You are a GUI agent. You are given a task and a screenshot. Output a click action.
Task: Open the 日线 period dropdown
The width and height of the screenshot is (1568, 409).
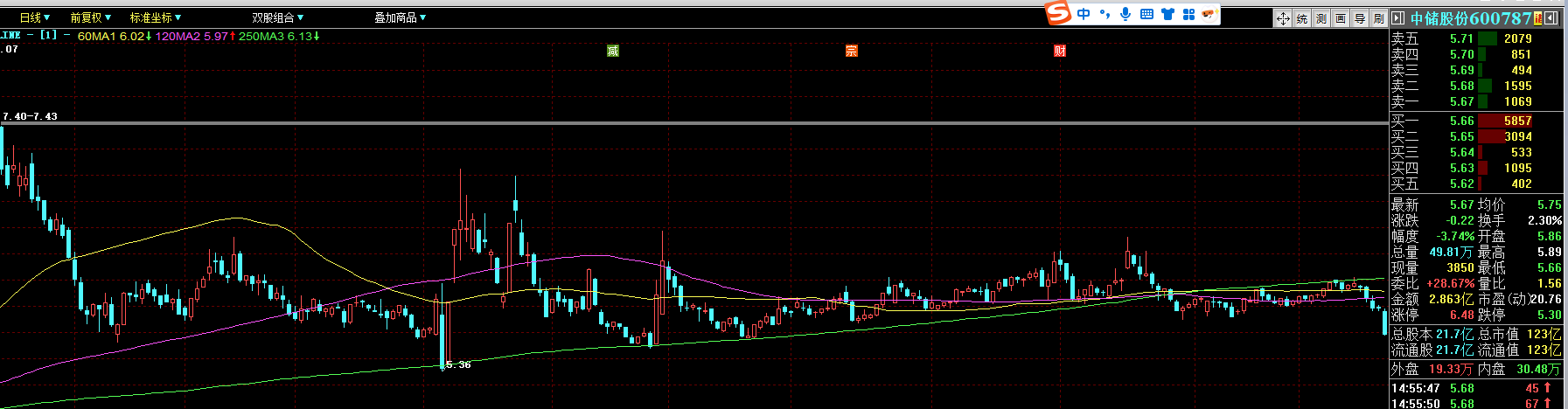click(35, 17)
